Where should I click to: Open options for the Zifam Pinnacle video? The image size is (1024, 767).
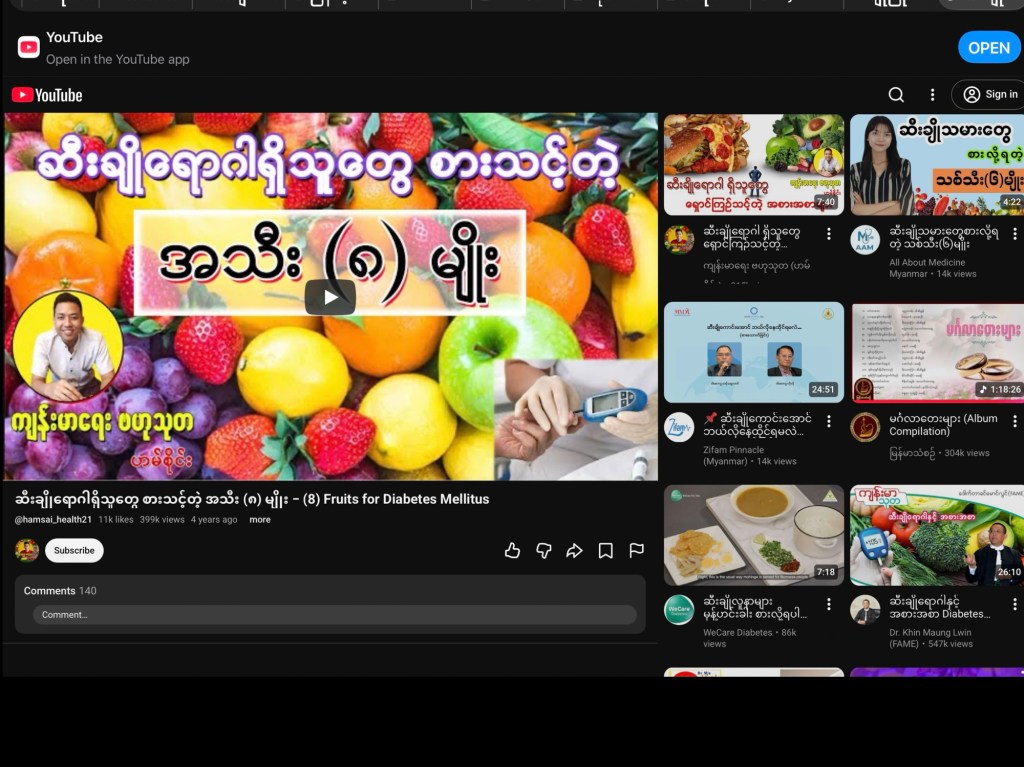tap(829, 421)
